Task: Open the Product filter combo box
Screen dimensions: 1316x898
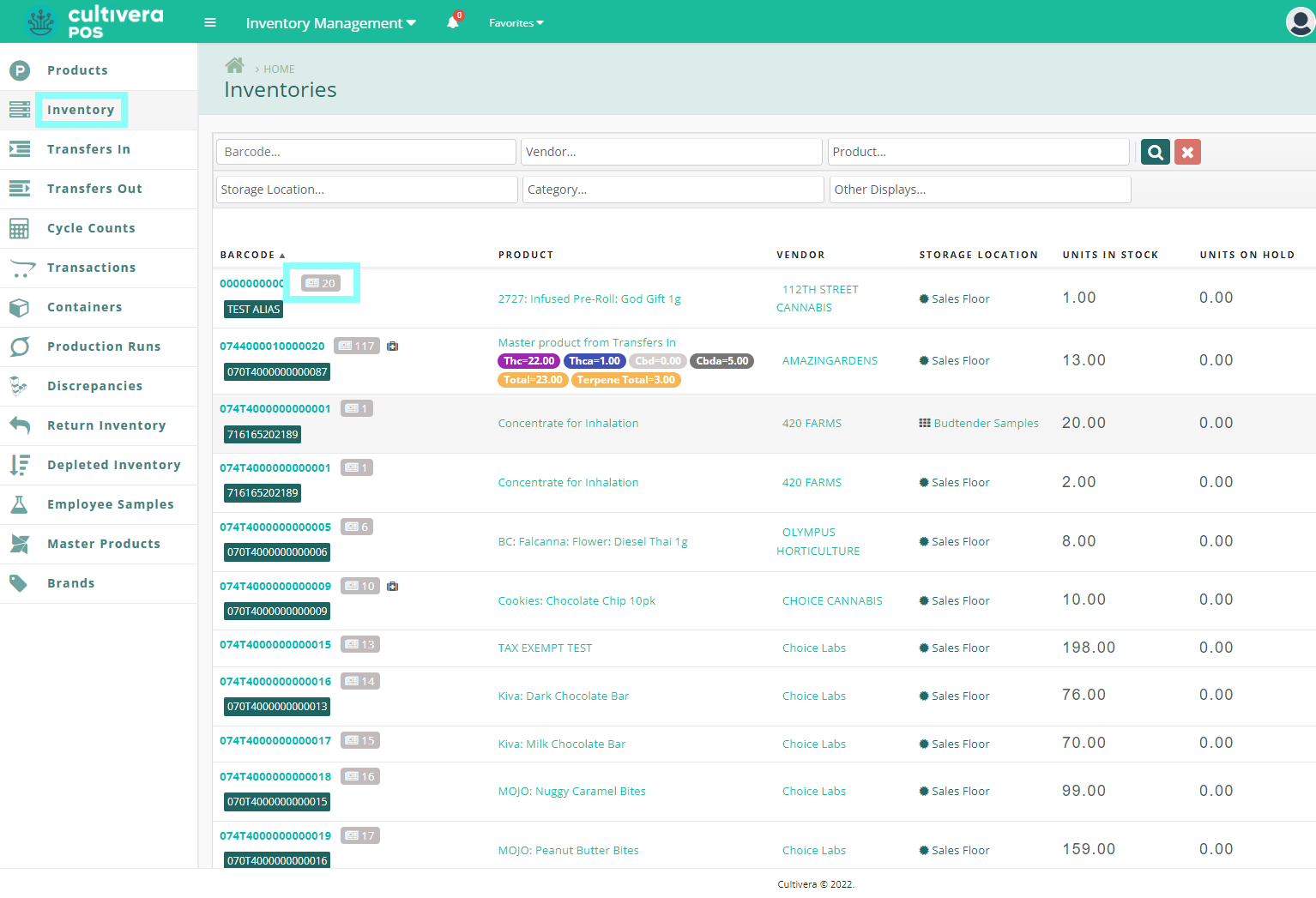Action: [979, 152]
